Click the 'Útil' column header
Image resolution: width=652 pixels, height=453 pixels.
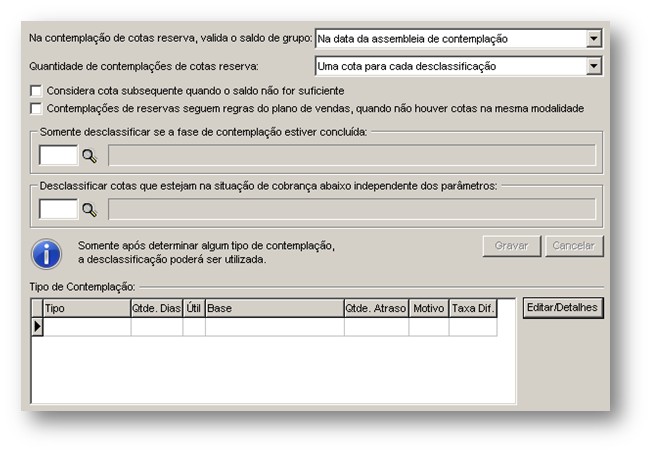coord(194,308)
